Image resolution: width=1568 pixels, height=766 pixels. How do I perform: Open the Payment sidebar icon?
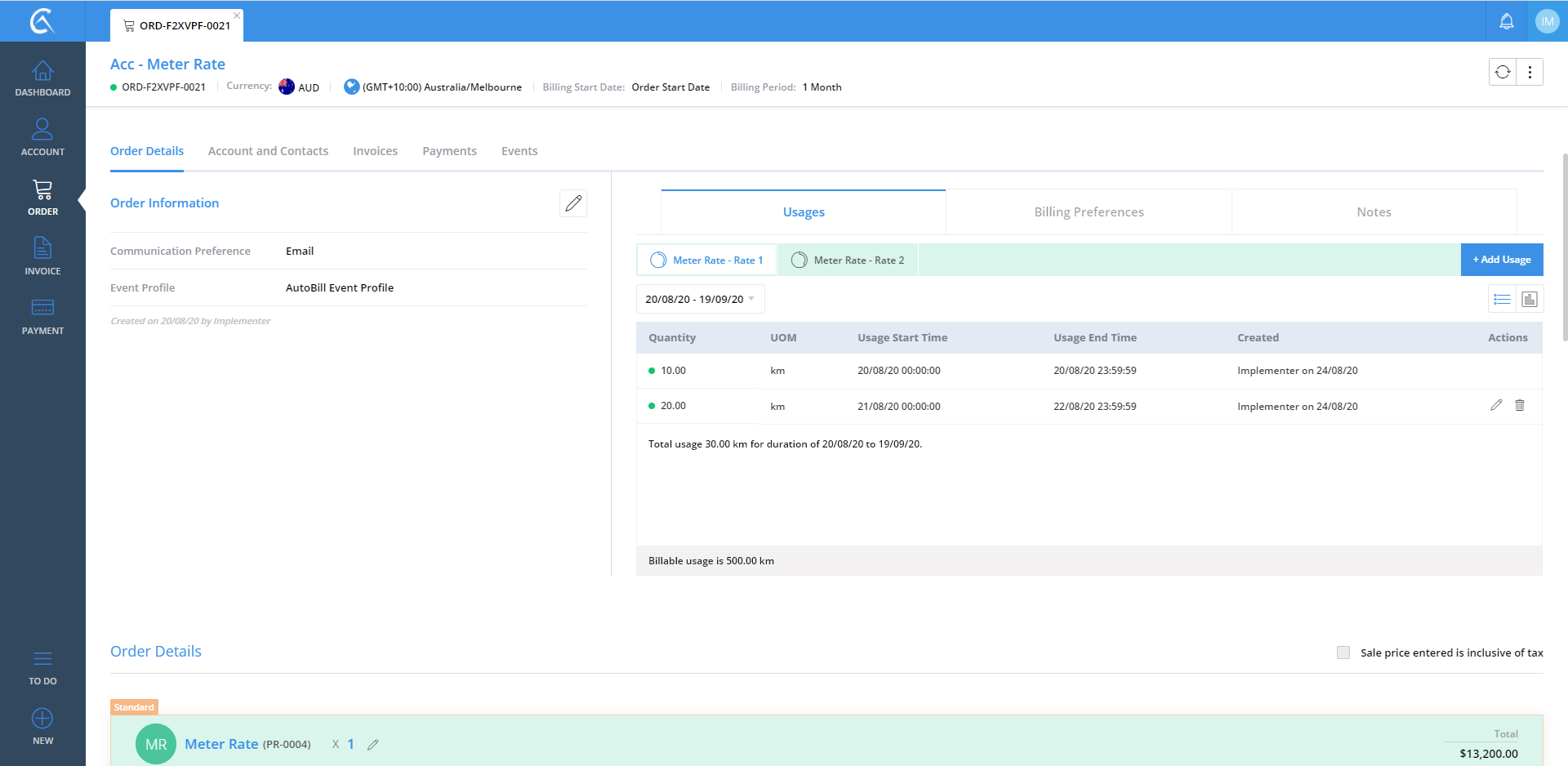[x=42, y=316]
